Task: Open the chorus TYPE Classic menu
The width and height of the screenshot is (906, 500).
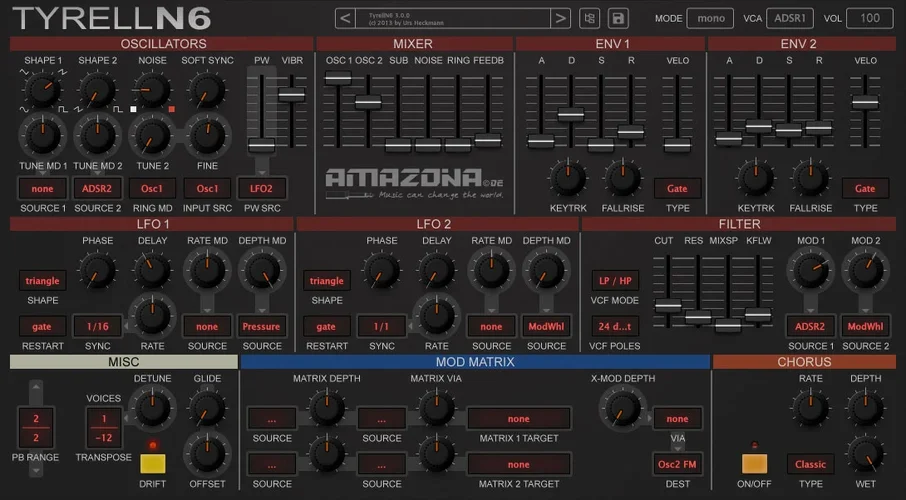Action: [810, 464]
